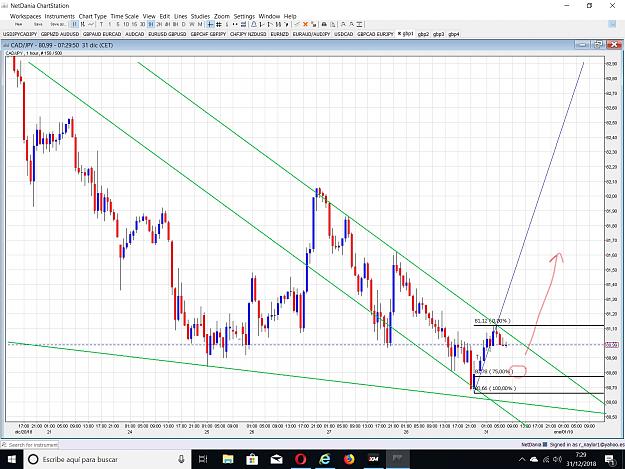Open Firefox from the taskbar

[349, 459]
